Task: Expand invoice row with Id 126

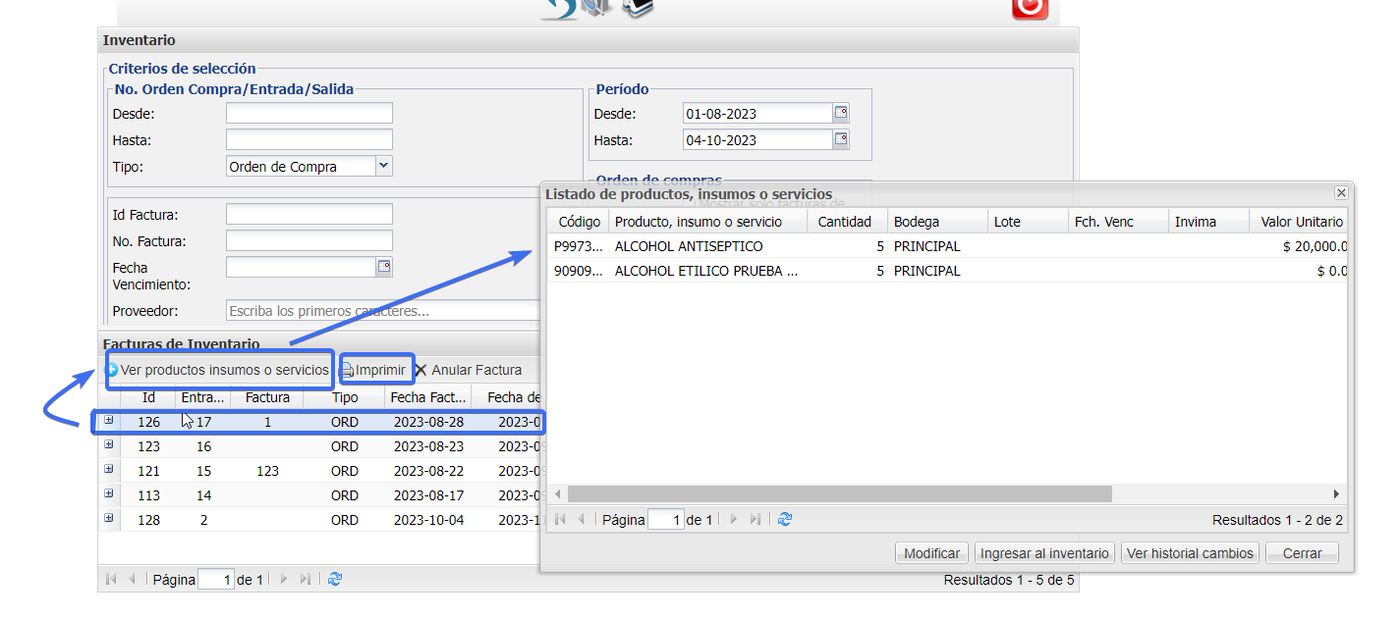Action: 109,421
